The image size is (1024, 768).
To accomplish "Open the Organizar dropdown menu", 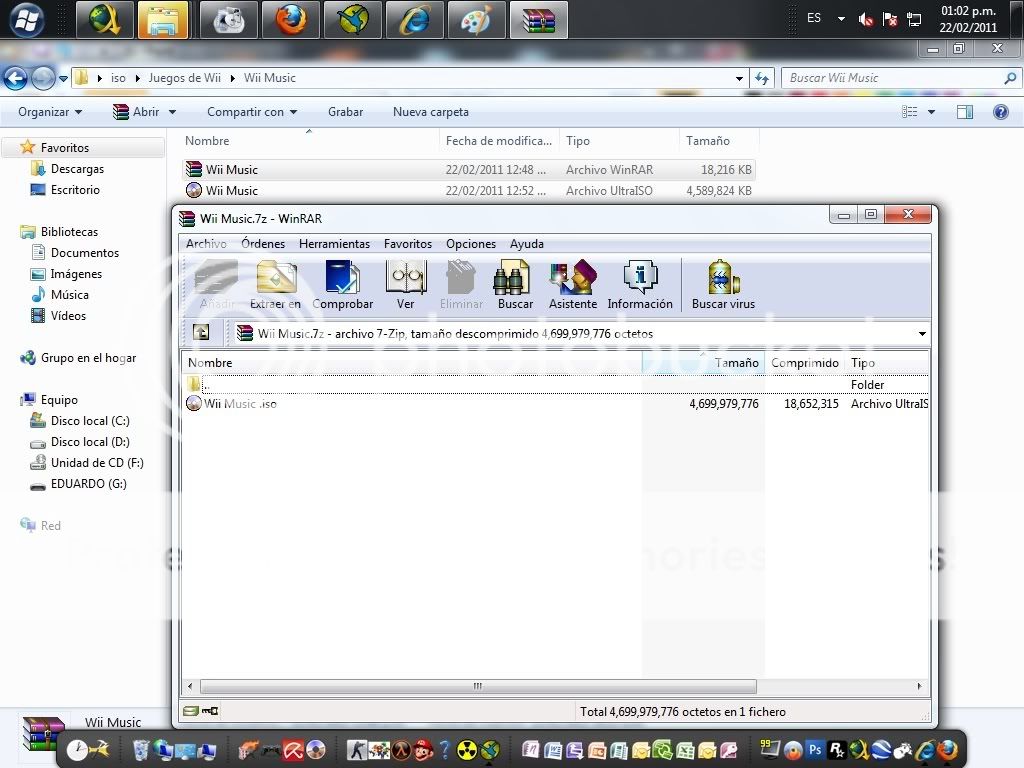I will tap(50, 112).
